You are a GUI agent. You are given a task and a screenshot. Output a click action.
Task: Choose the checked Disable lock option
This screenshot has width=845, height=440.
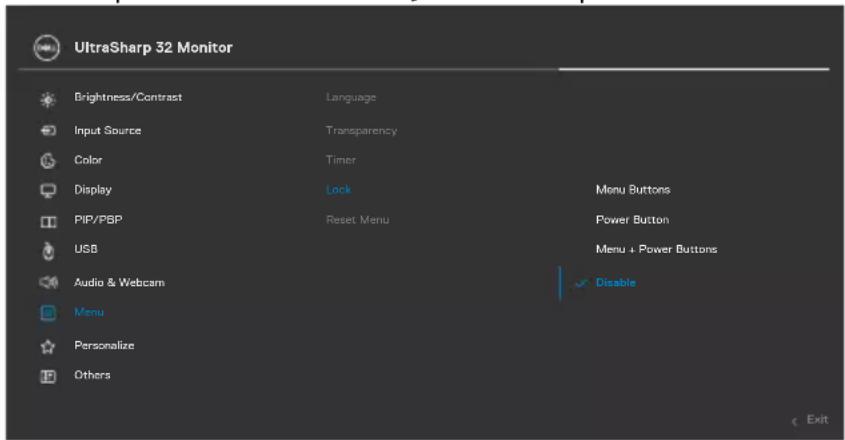coord(615,282)
